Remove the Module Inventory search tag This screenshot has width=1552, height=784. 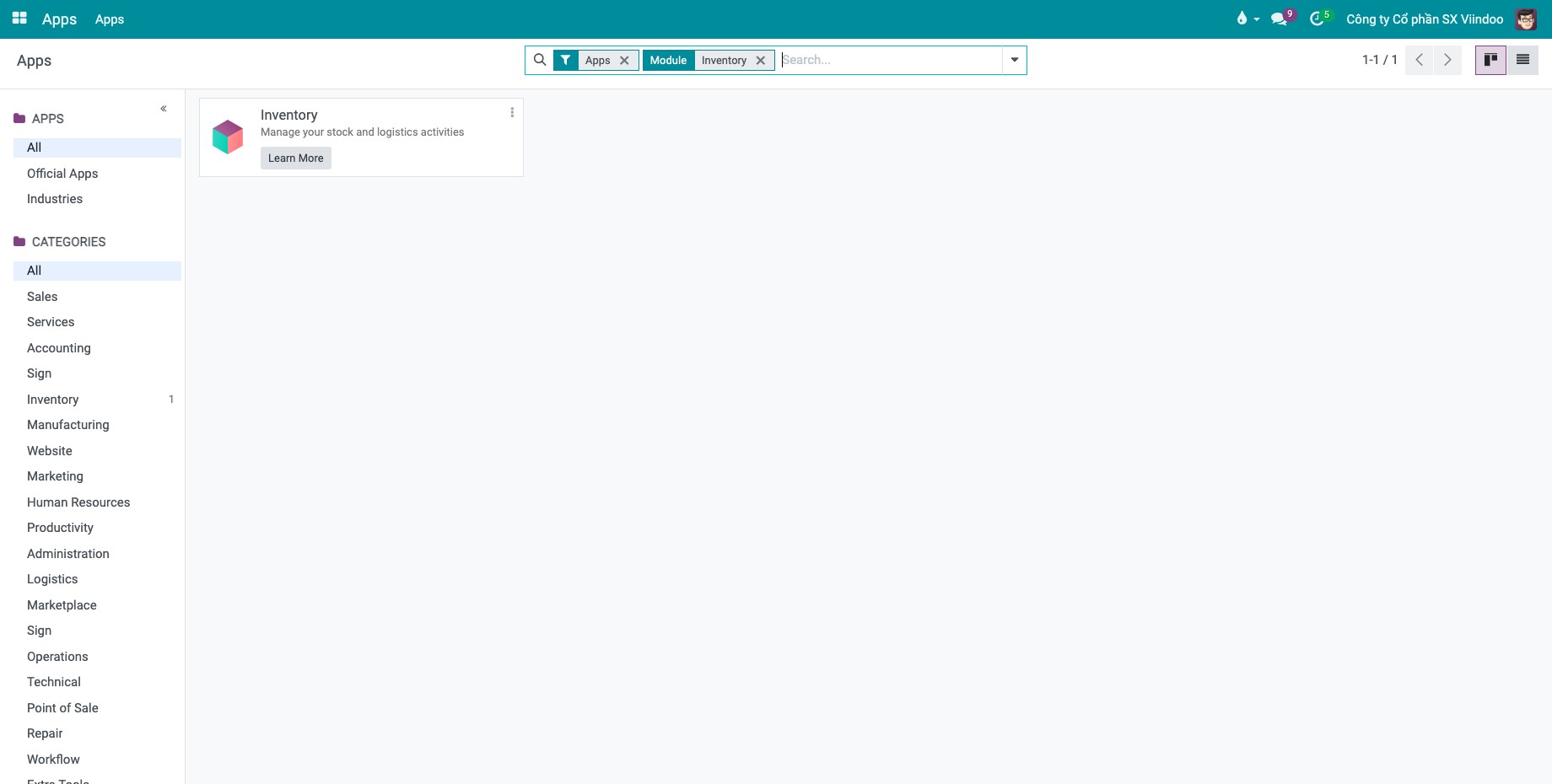[x=760, y=61]
